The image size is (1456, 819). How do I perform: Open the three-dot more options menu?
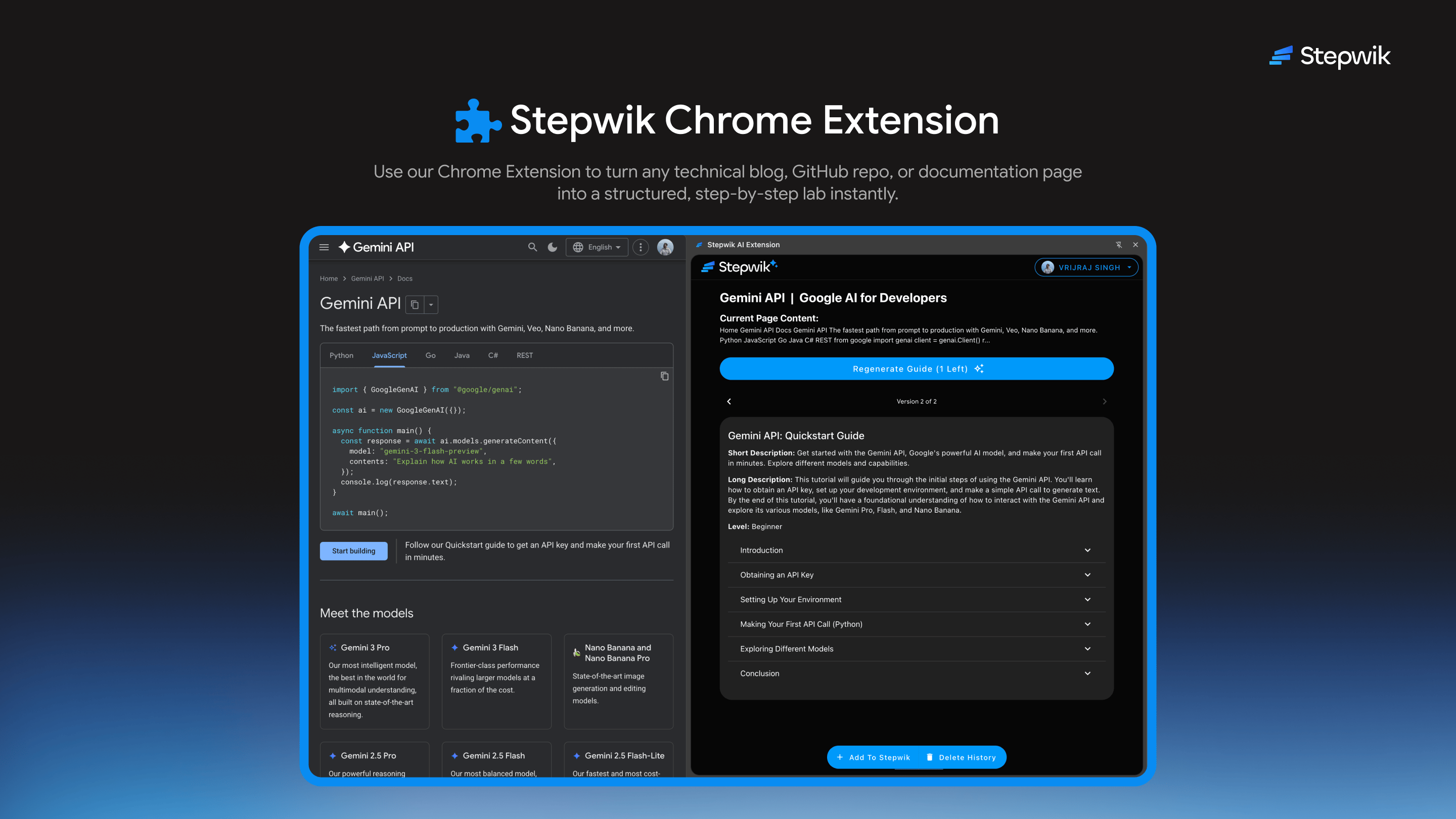(641, 247)
